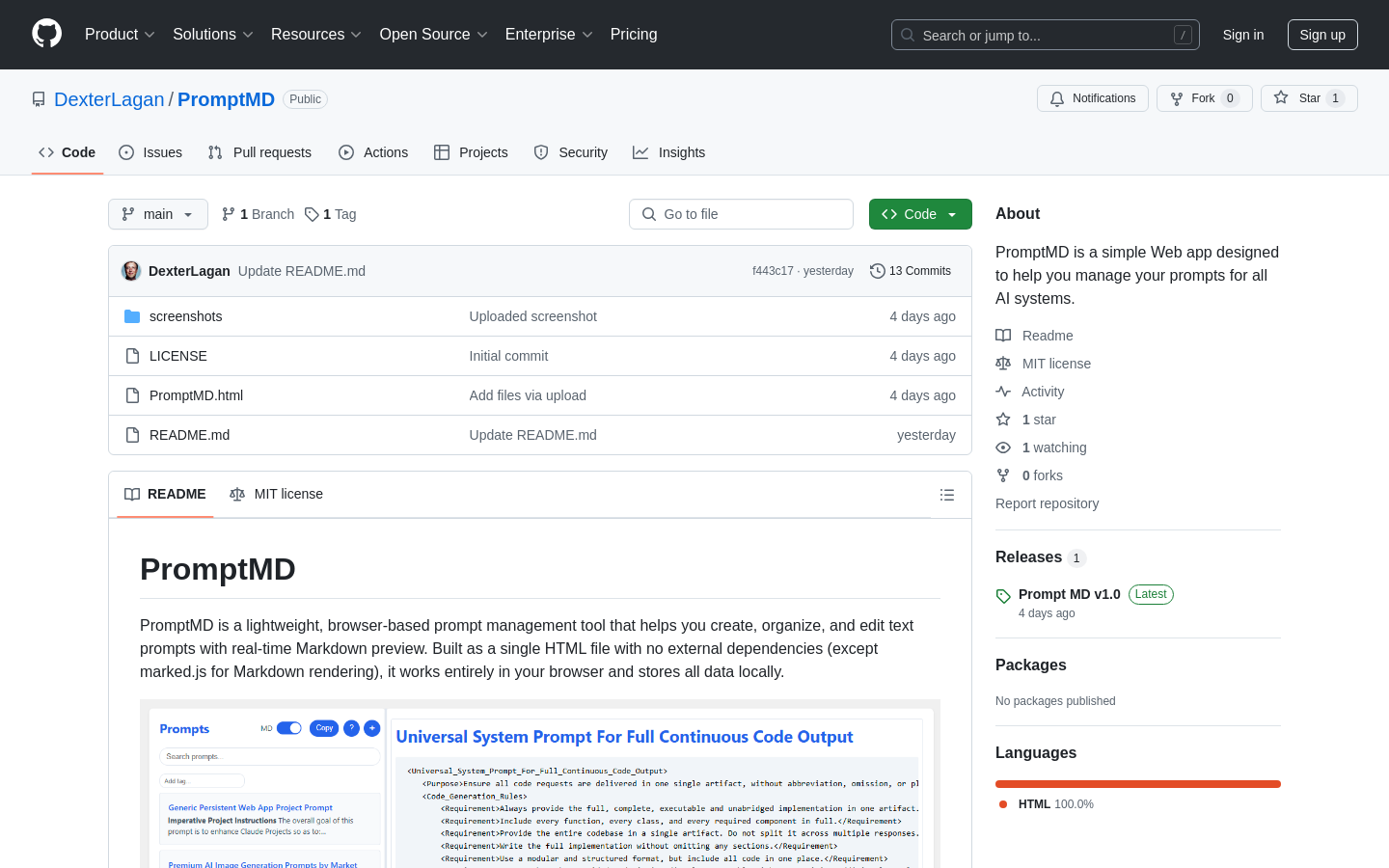The image size is (1389, 868).
Task: Open the Releases section heading
Action: pos(1028,557)
